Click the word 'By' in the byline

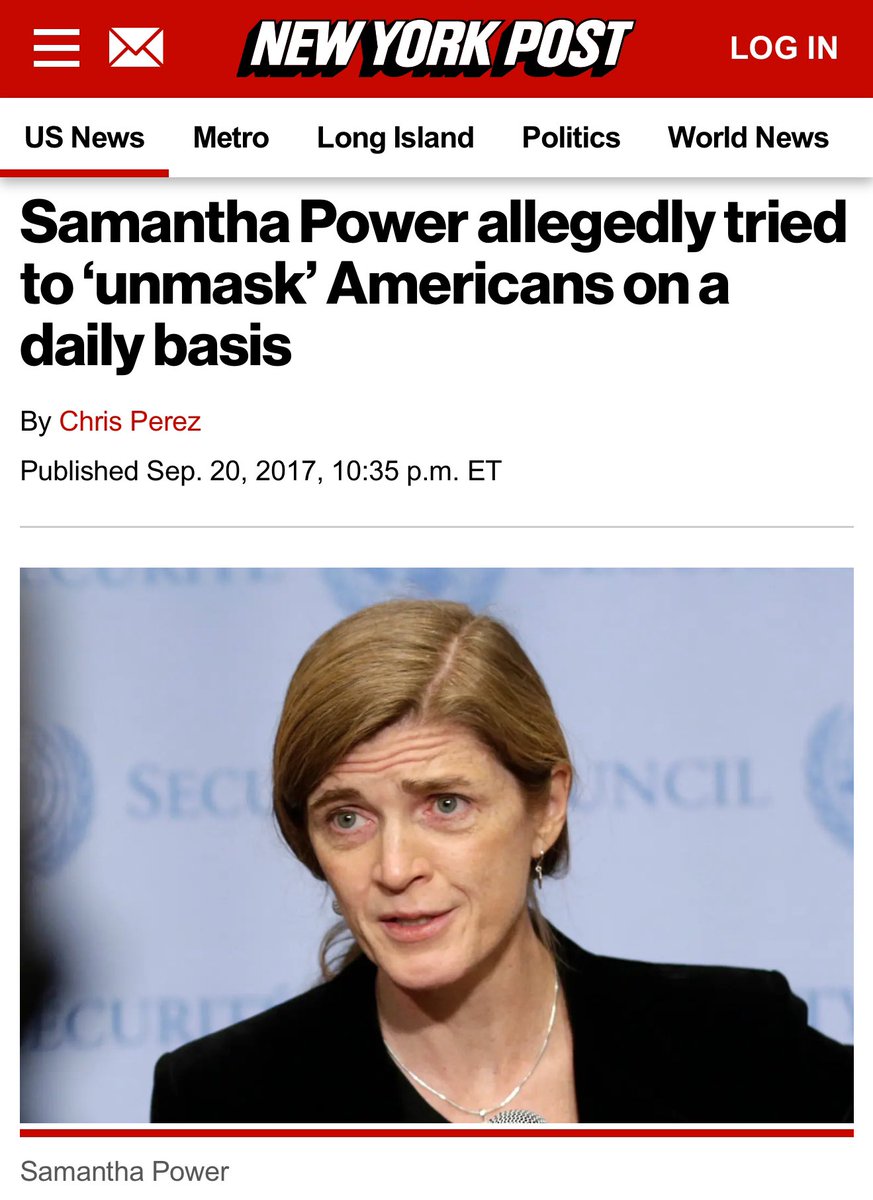pos(35,422)
